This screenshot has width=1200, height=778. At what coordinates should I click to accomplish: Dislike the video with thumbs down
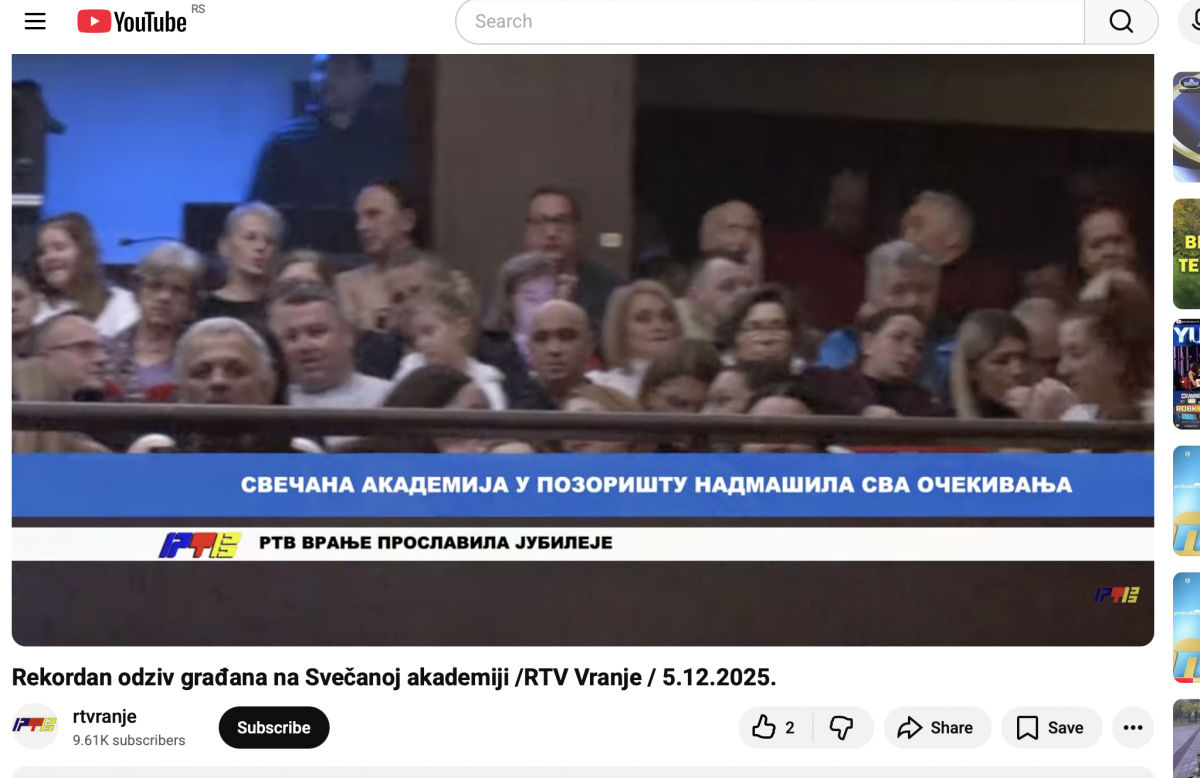[x=843, y=728]
